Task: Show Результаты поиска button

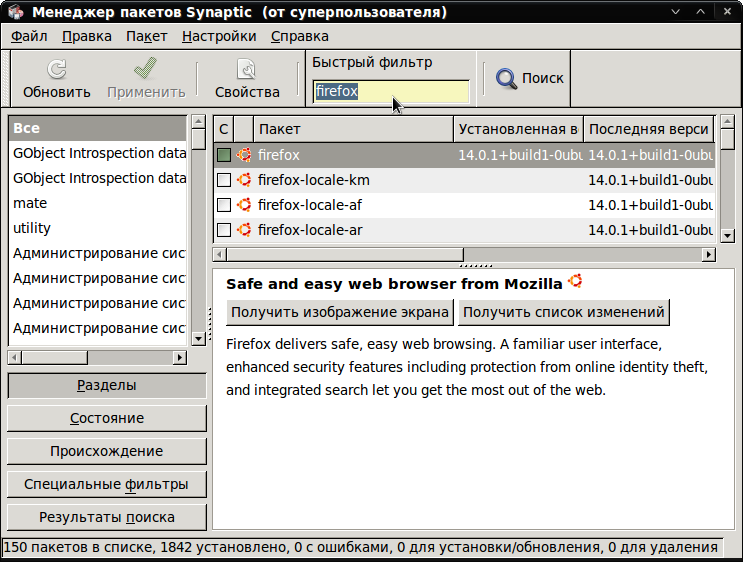Action: [x=107, y=517]
